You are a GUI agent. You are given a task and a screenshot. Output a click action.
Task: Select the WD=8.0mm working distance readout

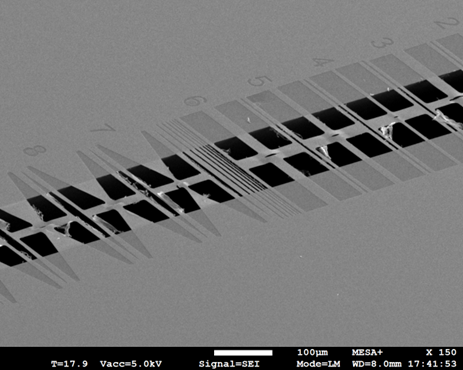point(377,364)
